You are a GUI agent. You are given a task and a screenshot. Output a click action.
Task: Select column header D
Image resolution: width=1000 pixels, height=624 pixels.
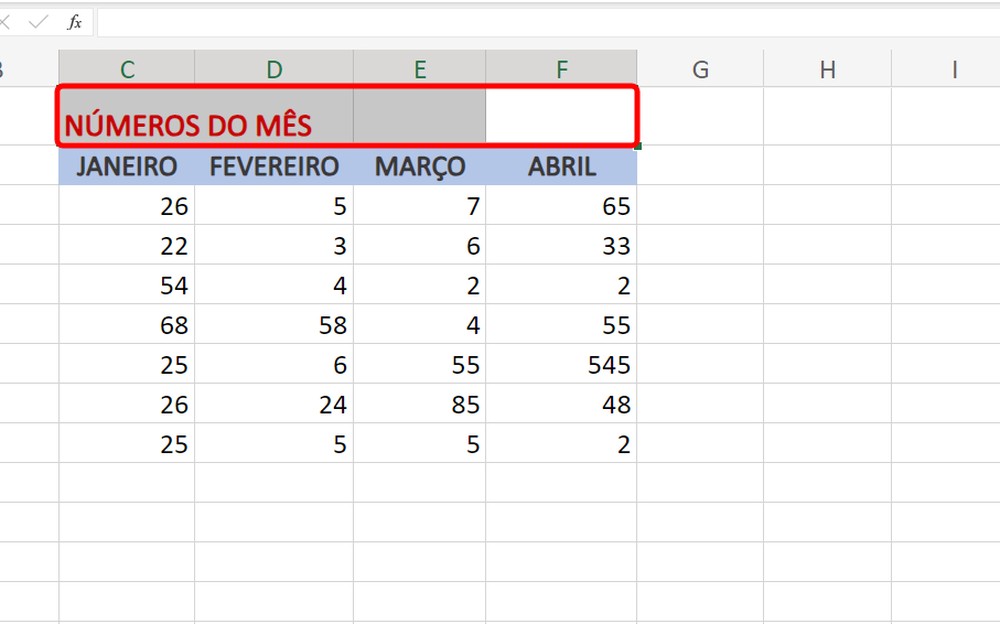click(x=273, y=69)
